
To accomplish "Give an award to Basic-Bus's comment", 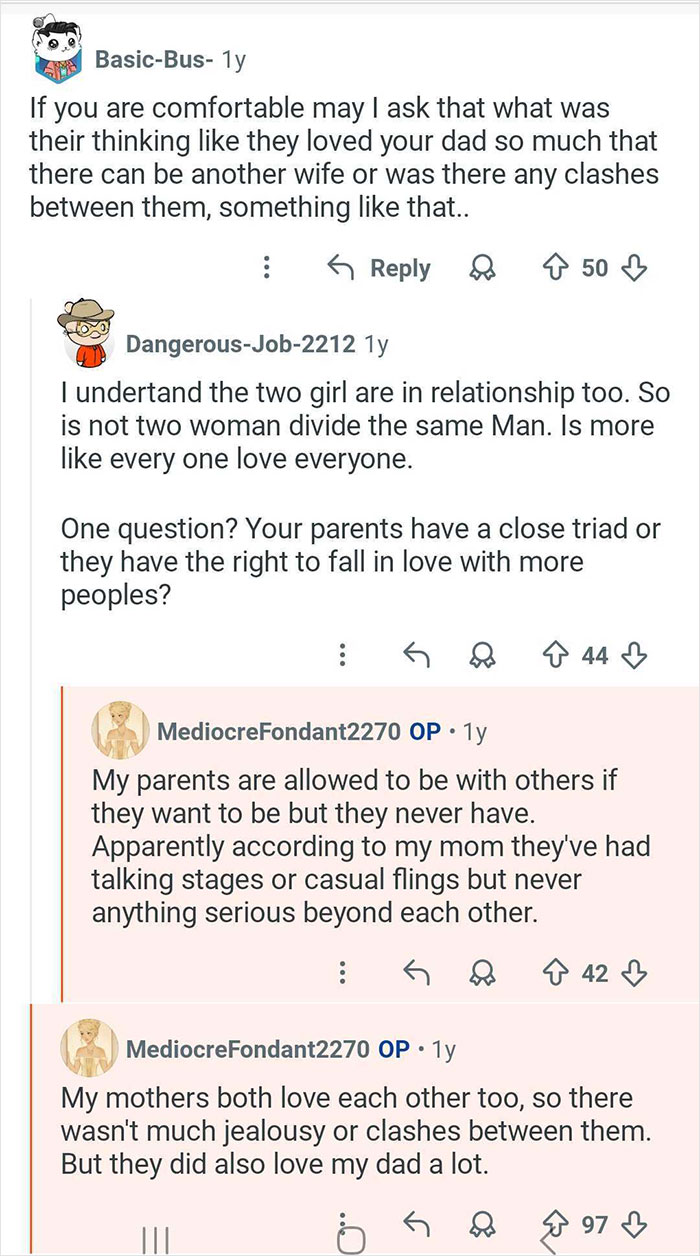I will pos(482,268).
